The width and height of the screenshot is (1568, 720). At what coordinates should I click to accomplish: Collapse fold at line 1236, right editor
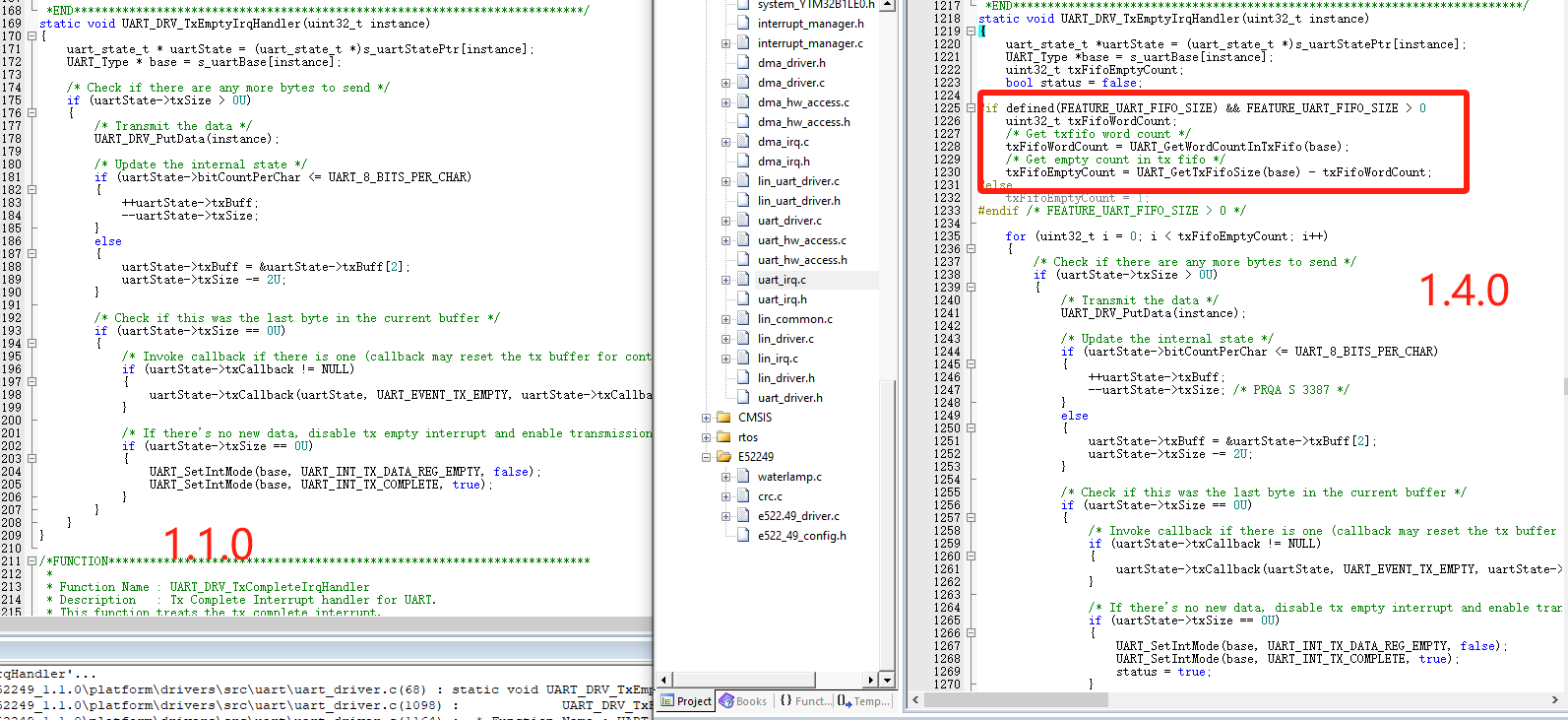[971, 249]
